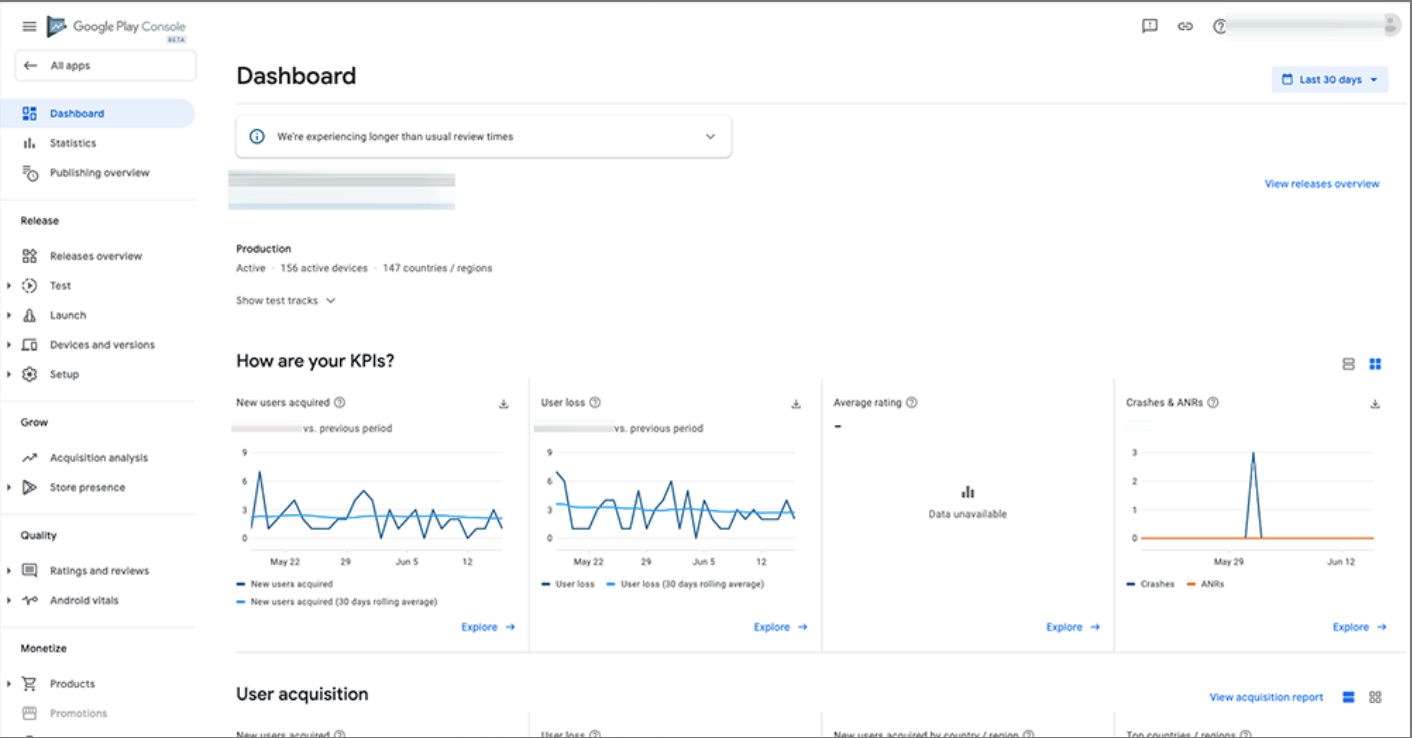Click help icon next to New users acquired

[x=340, y=403]
